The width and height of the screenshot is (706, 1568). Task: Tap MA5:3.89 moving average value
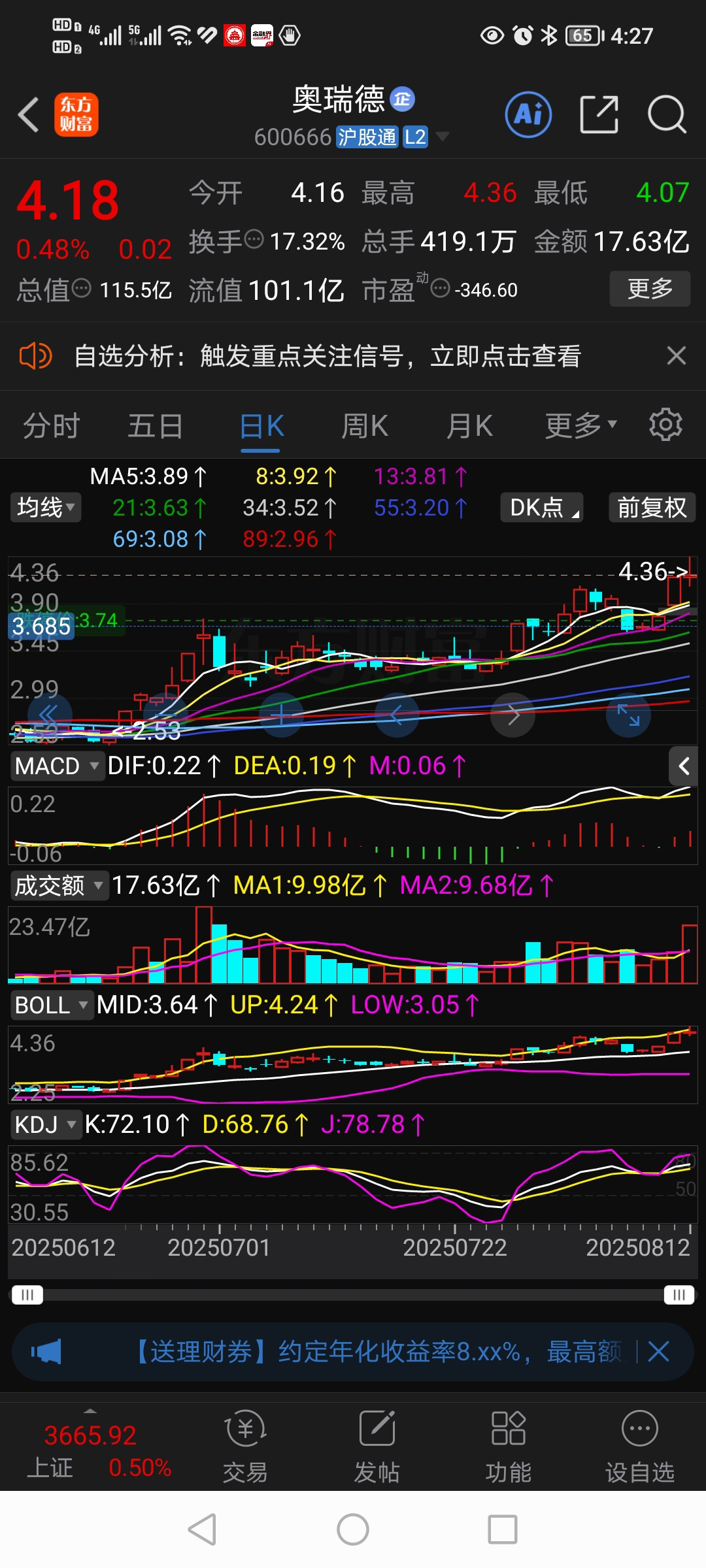148,476
